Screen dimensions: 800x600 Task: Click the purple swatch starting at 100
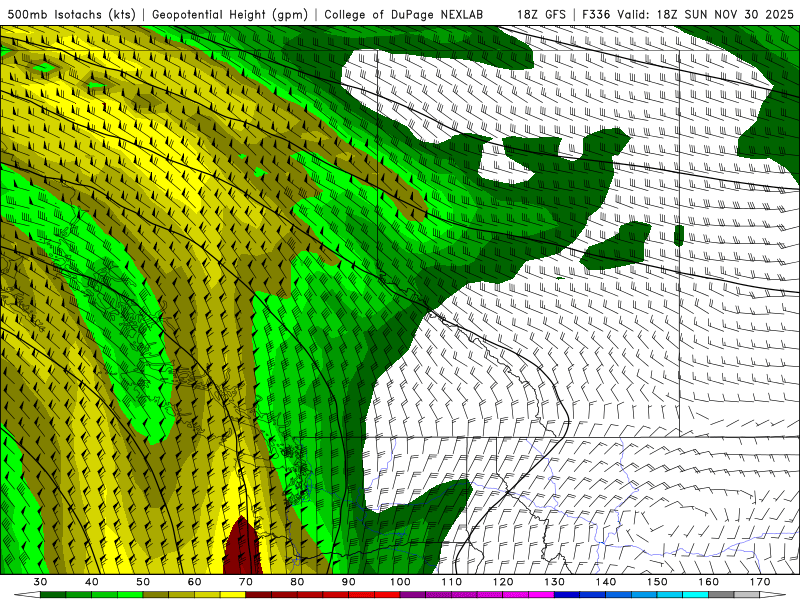[x=413, y=595]
